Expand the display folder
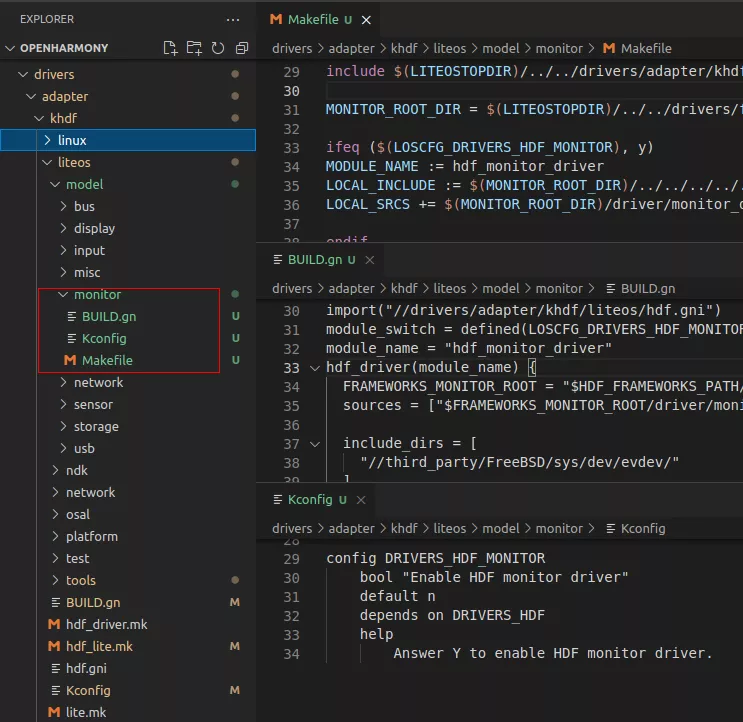 coord(128,228)
